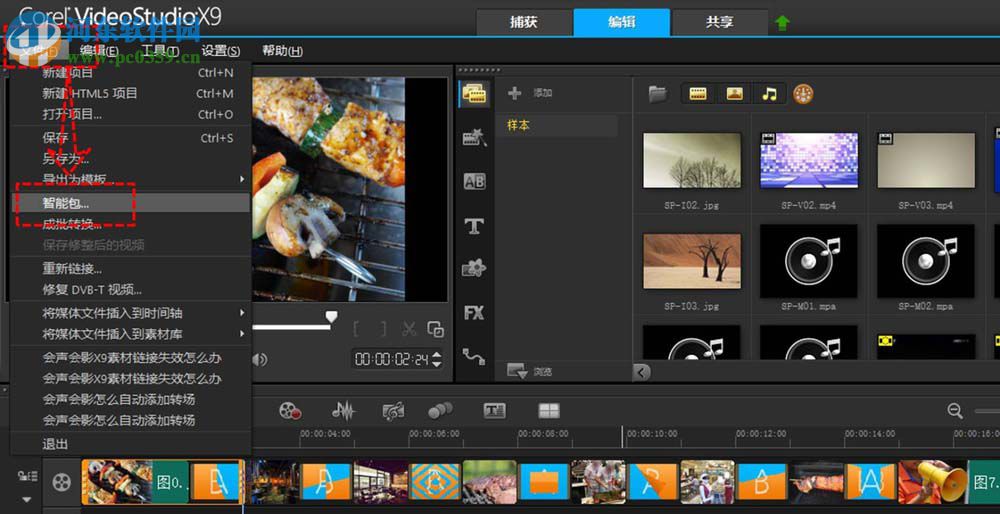Open the Instant Project panel icon
Screen dimensions: 1000x514
[474, 138]
